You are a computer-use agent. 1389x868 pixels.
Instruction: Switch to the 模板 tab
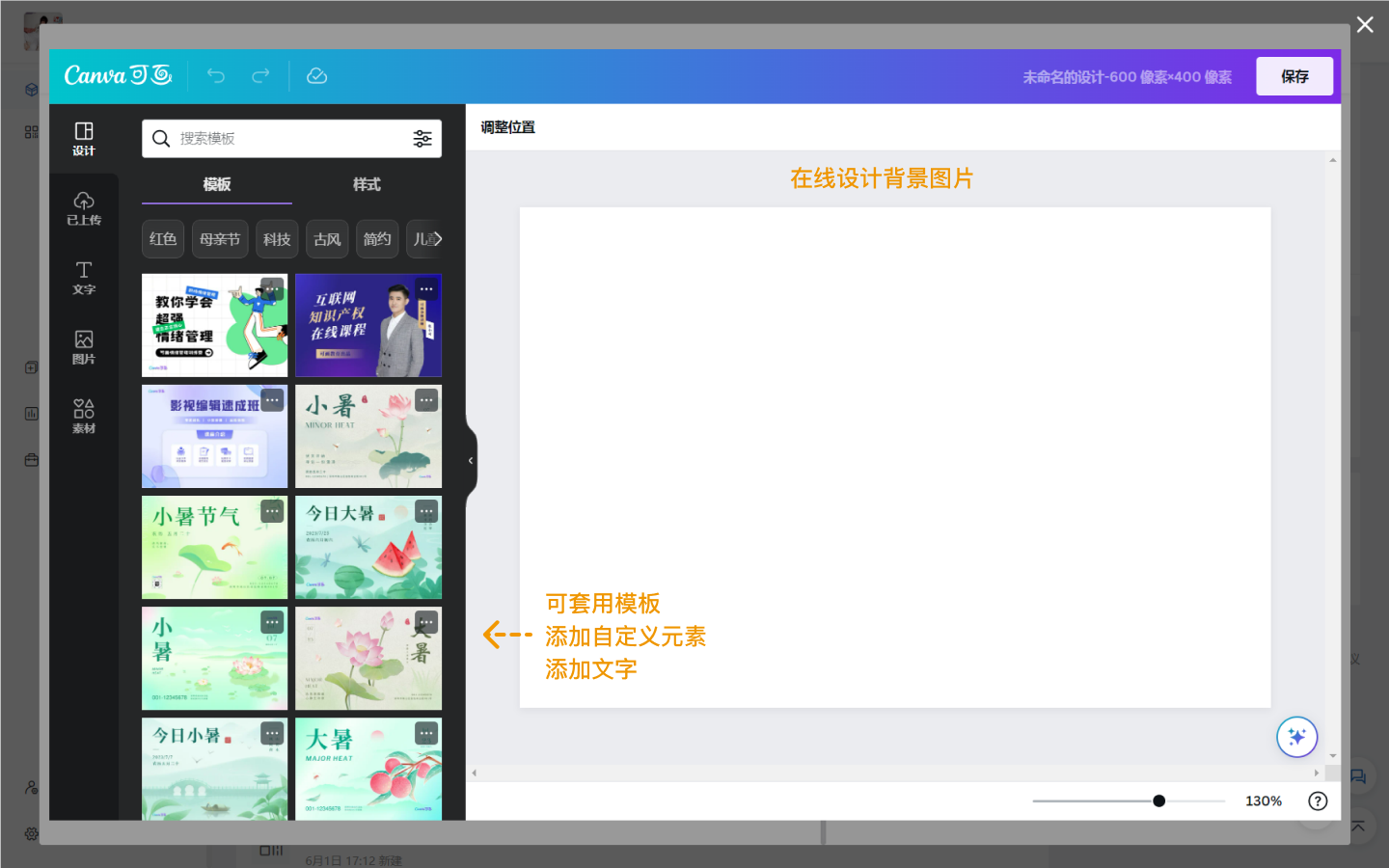click(217, 184)
